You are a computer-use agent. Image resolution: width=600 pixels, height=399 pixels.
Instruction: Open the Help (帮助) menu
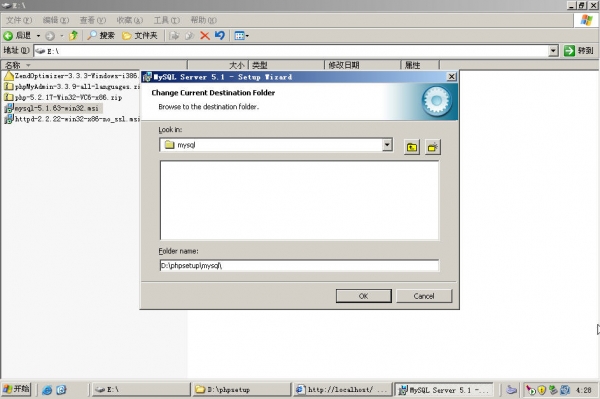[x=204, y=20]
